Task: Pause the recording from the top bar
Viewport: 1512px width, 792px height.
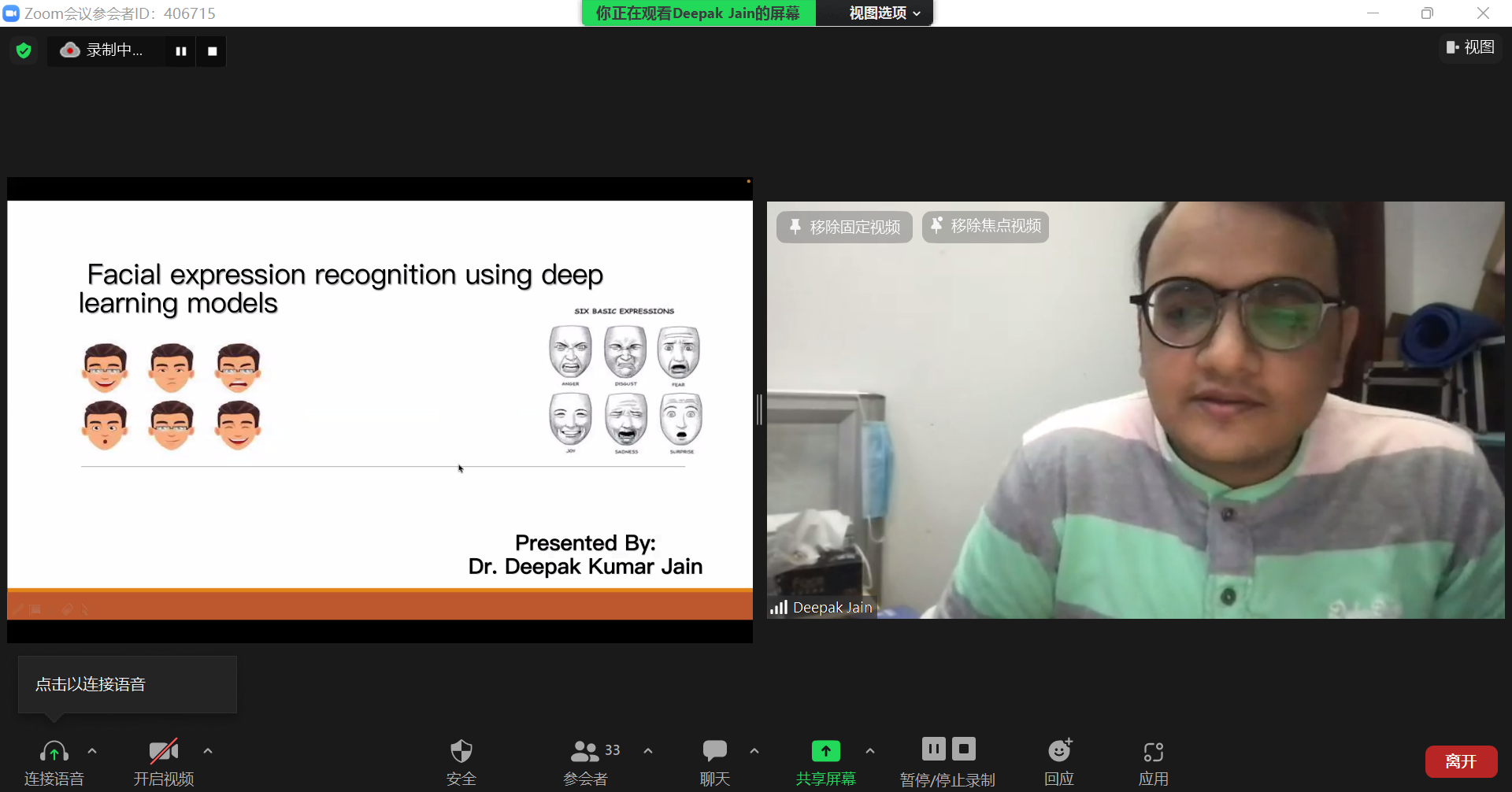Action: tap(181, 51)
